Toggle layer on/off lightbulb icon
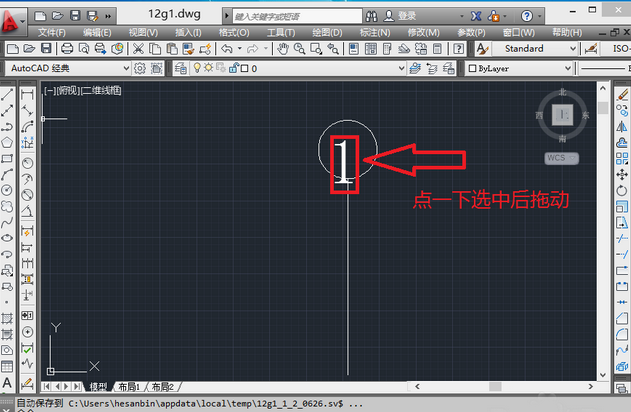Image resolution: width=631 pixels, height=412 pixels. [197, 68]
